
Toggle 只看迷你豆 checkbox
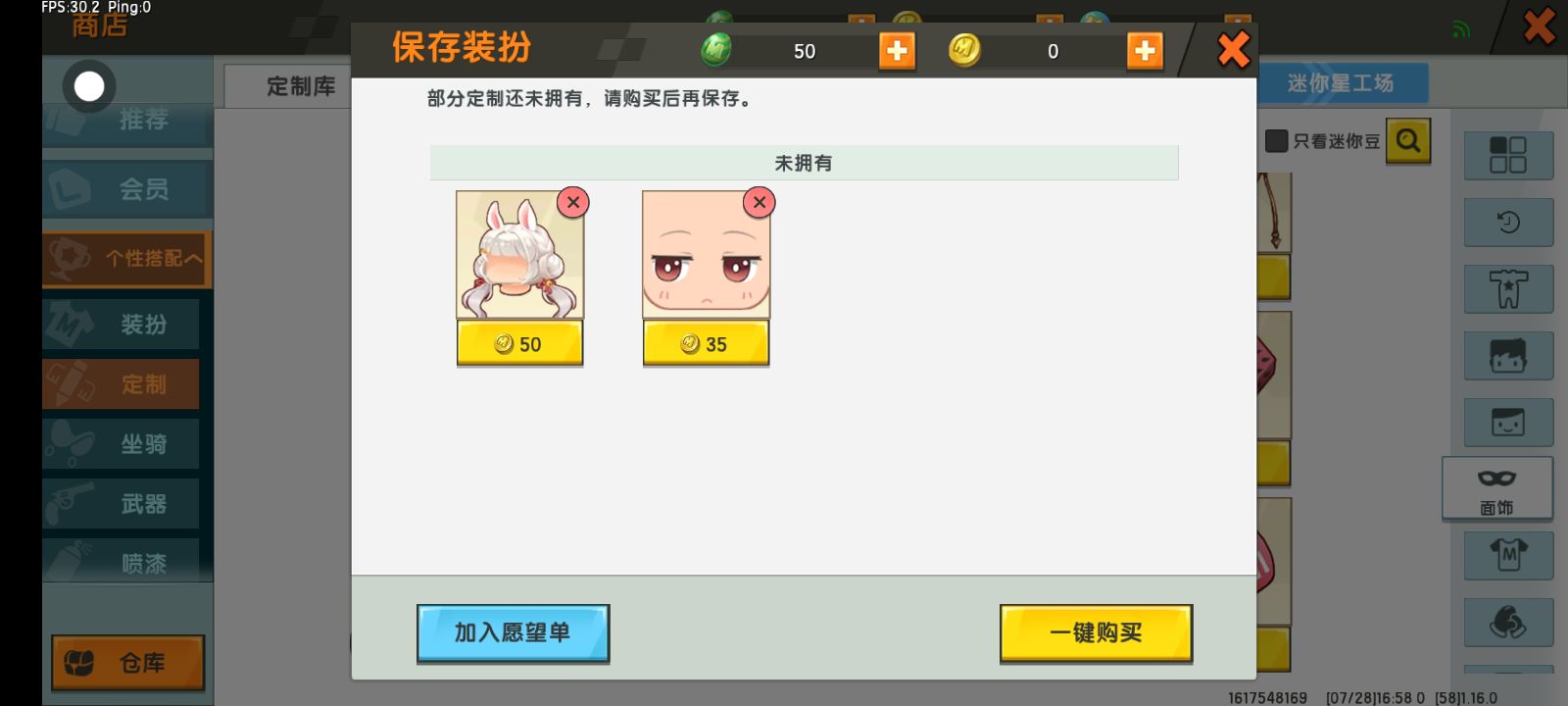pyautogui.click(x=1276, y=141)
